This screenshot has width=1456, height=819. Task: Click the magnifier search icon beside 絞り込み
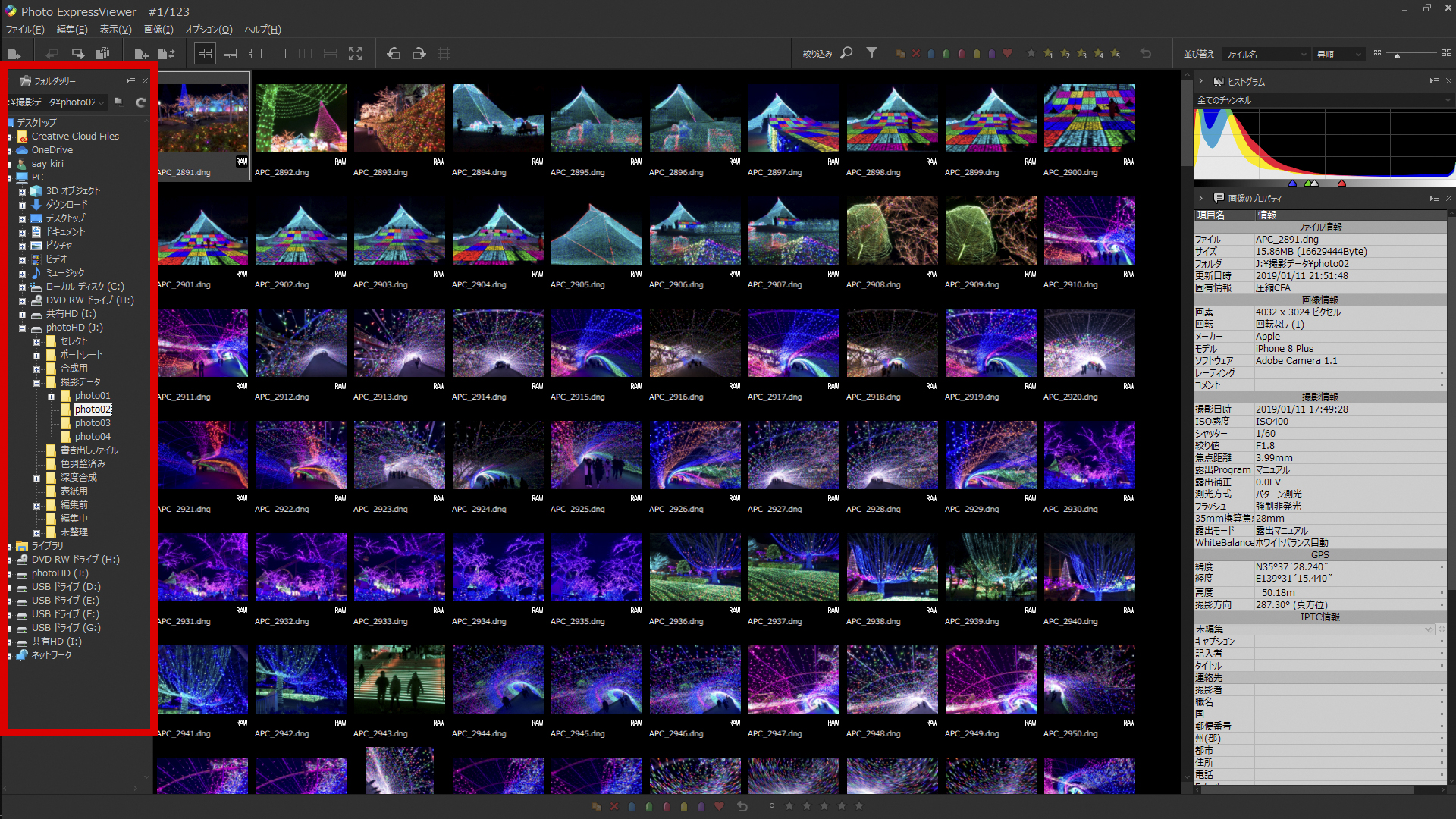[x=847, y=53]
